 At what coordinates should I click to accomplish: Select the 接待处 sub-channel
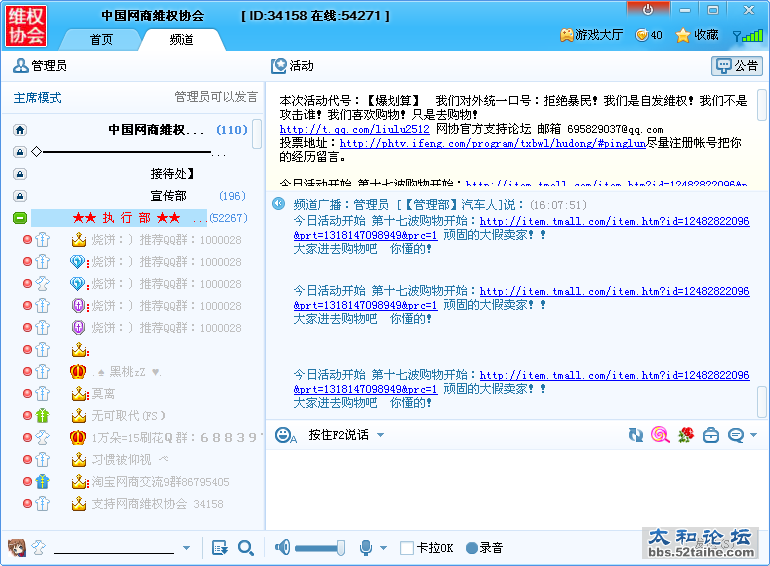[172, 173]
